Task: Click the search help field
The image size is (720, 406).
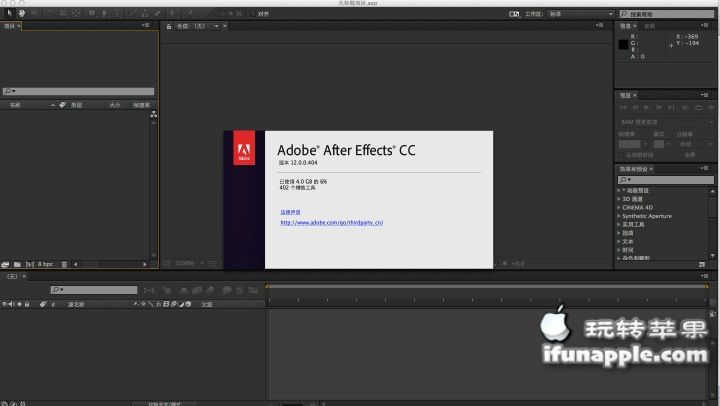Action: point(667,14)
